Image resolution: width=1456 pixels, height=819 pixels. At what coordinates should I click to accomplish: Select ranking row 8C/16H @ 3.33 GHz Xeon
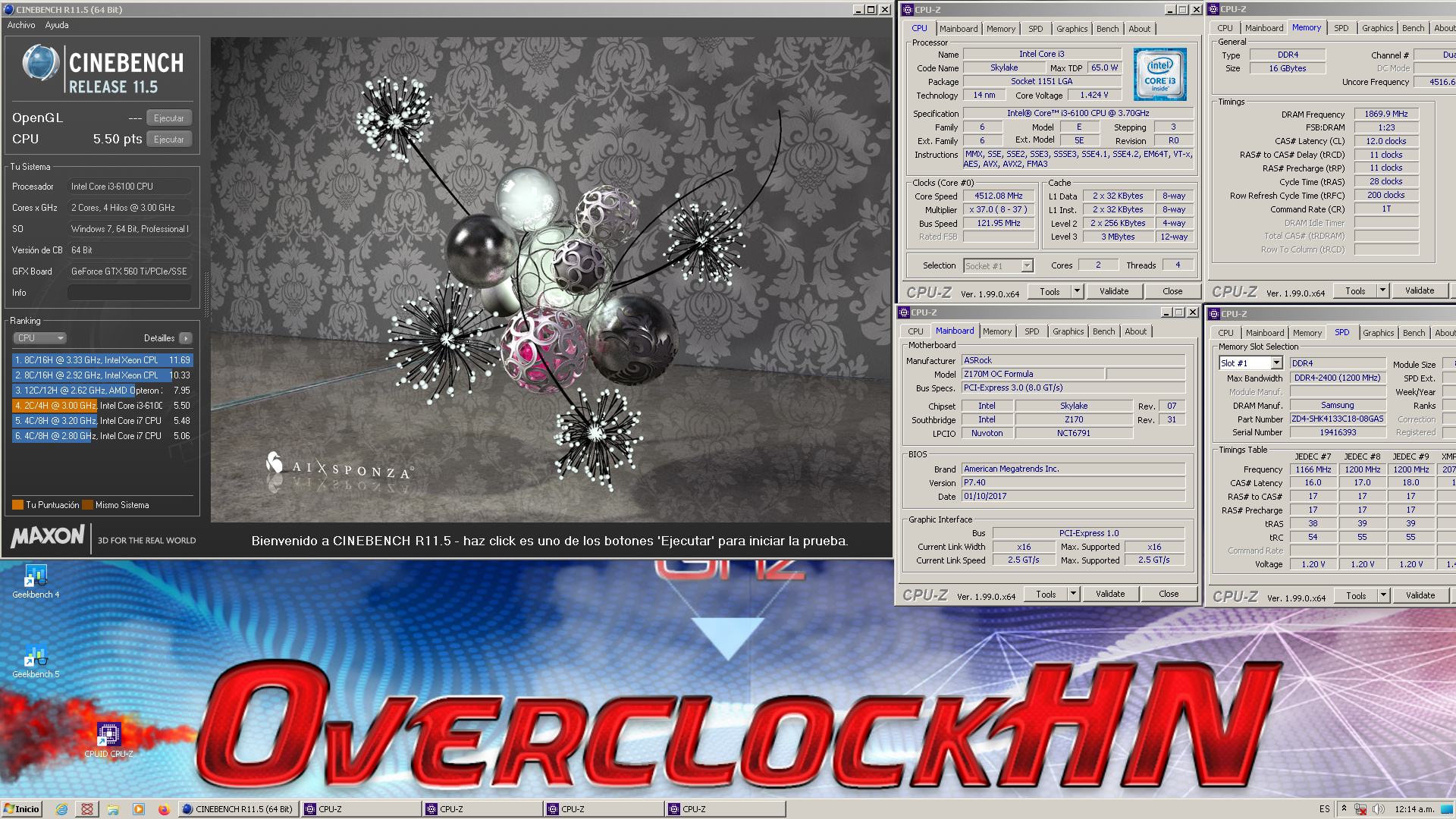click(102, 360)
